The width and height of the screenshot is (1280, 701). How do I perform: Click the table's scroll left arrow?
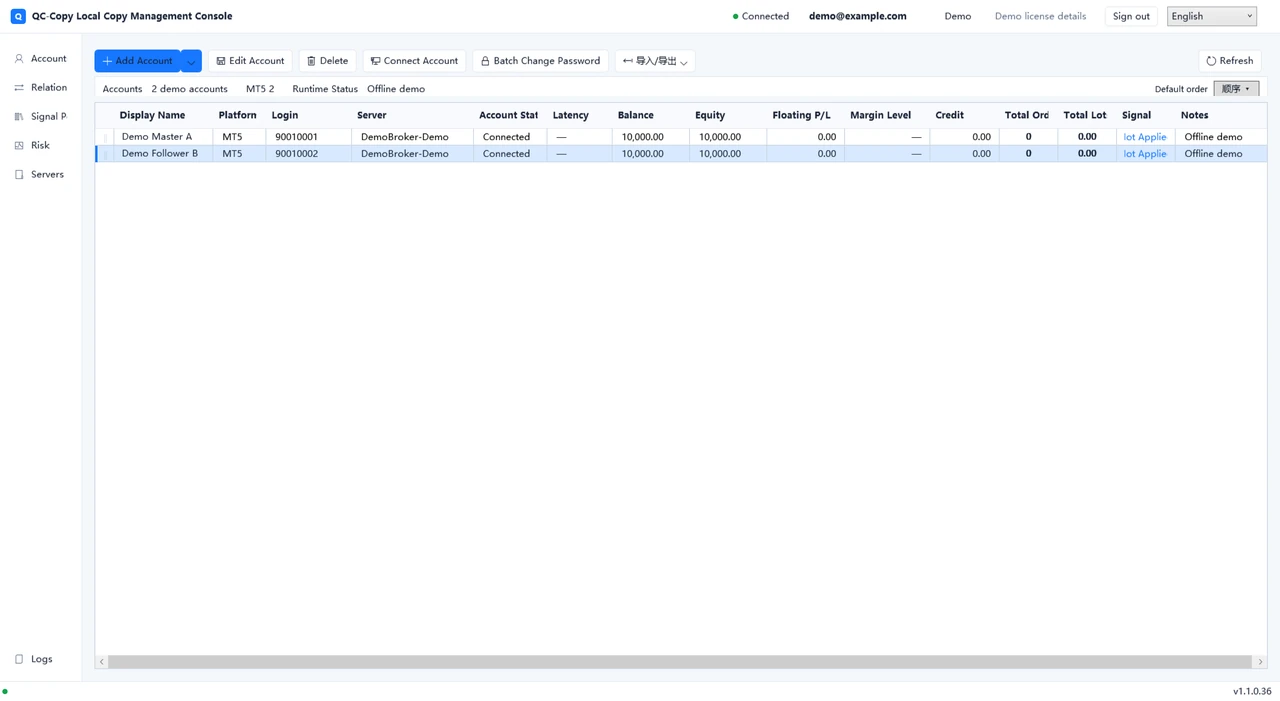coord(102,662)
